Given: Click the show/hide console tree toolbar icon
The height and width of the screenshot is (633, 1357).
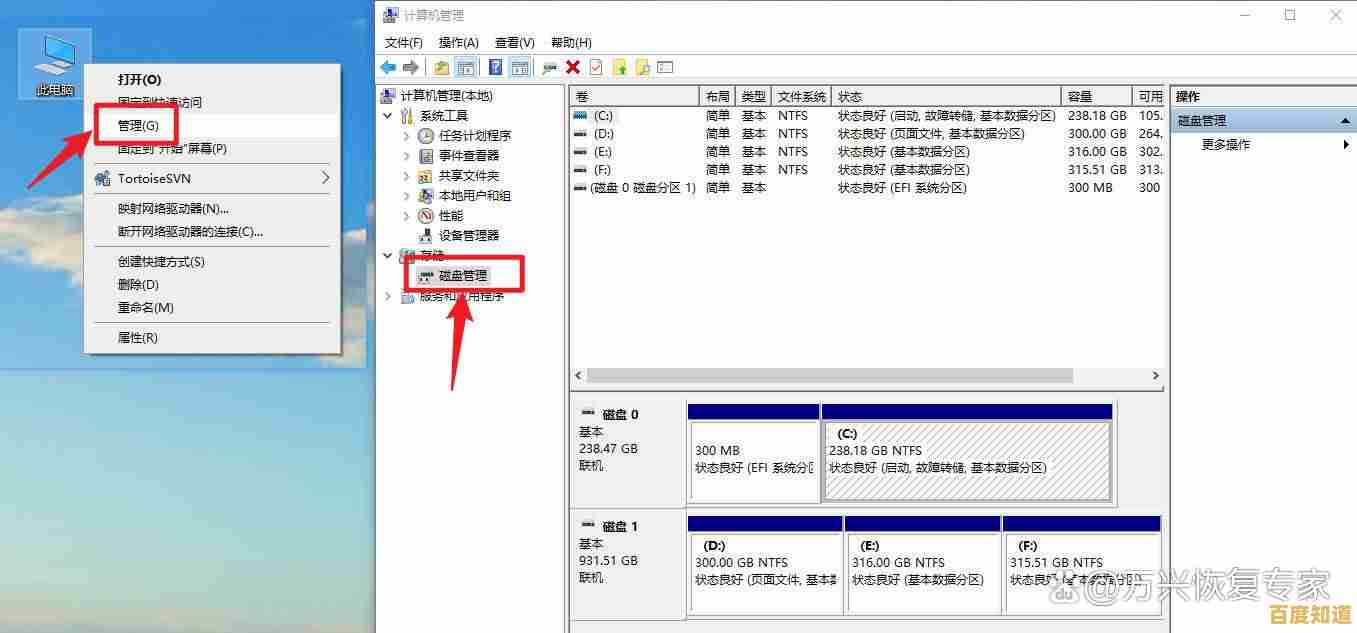Looking at the screenshot, I should [466, 67].
